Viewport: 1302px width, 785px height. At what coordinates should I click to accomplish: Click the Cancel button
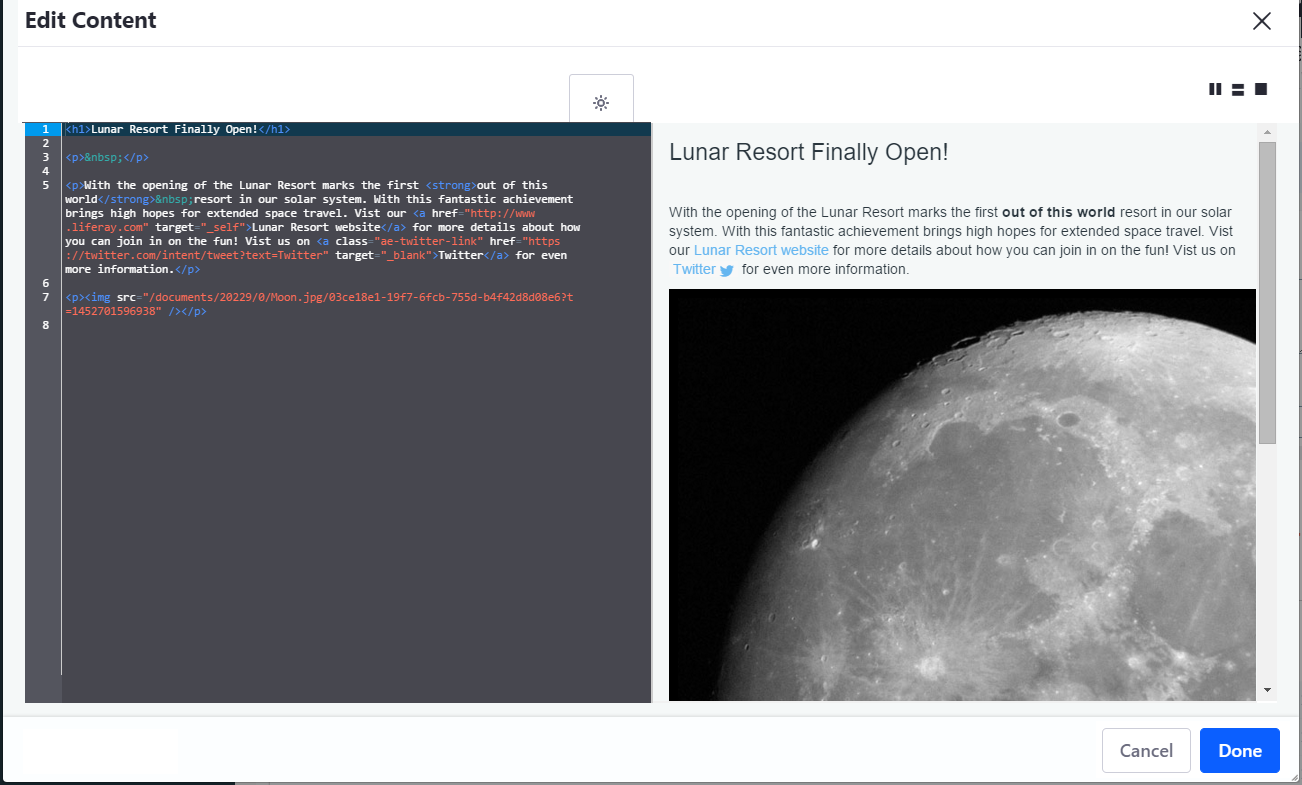(x=1146, y=750)
